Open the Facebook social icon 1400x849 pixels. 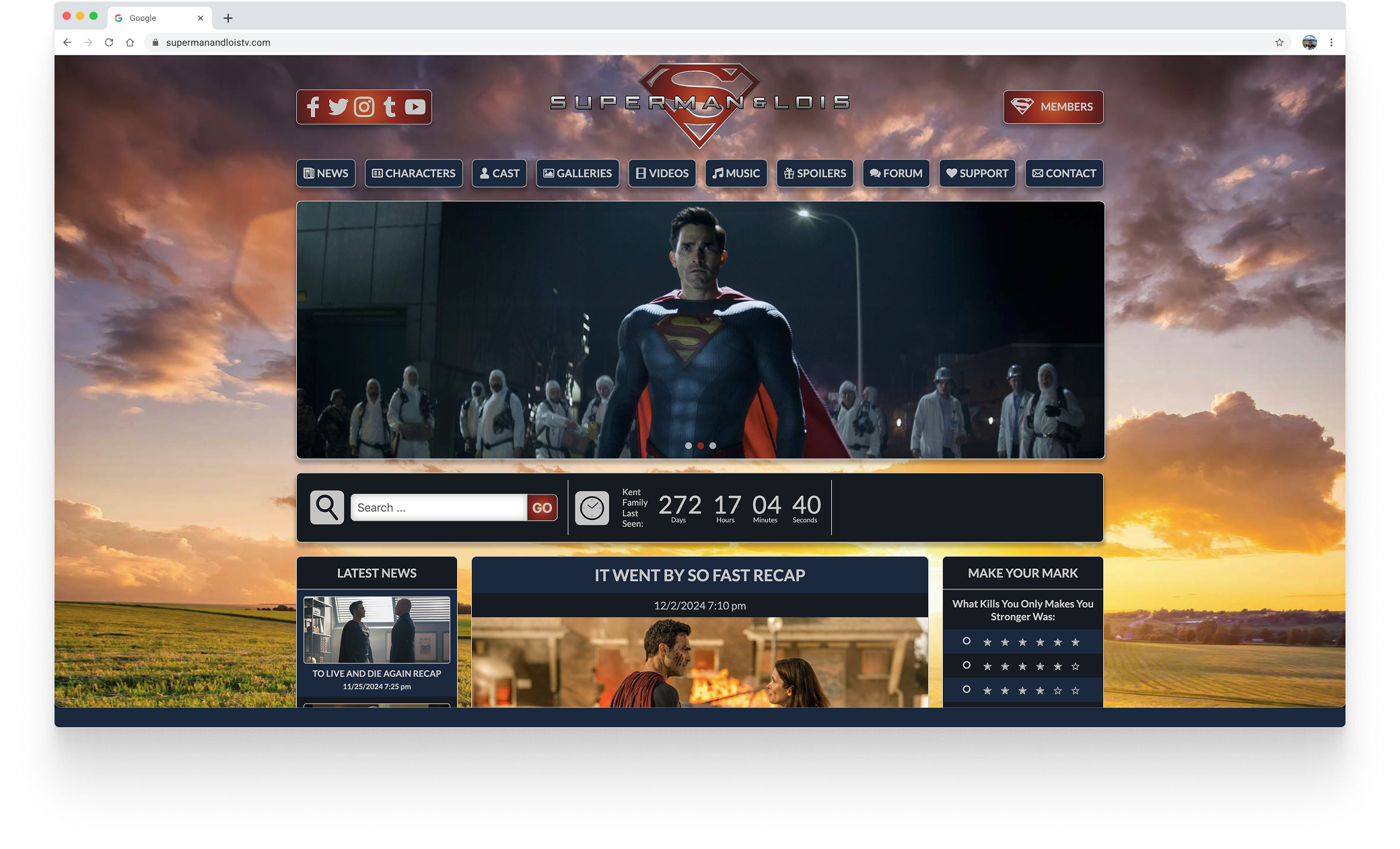coord(313,107)
